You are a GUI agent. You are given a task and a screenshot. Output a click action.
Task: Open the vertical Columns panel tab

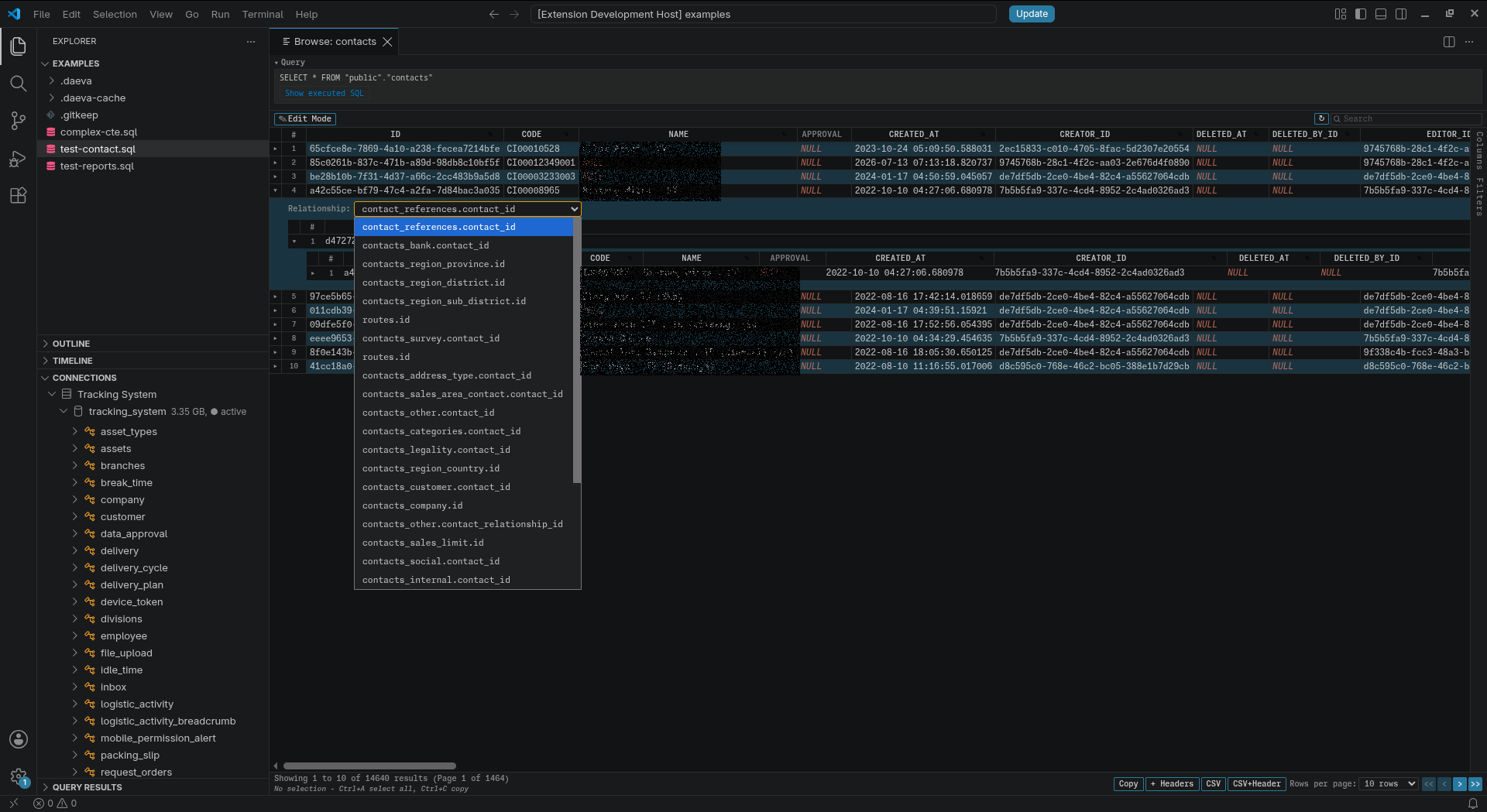pos(1478,150)
